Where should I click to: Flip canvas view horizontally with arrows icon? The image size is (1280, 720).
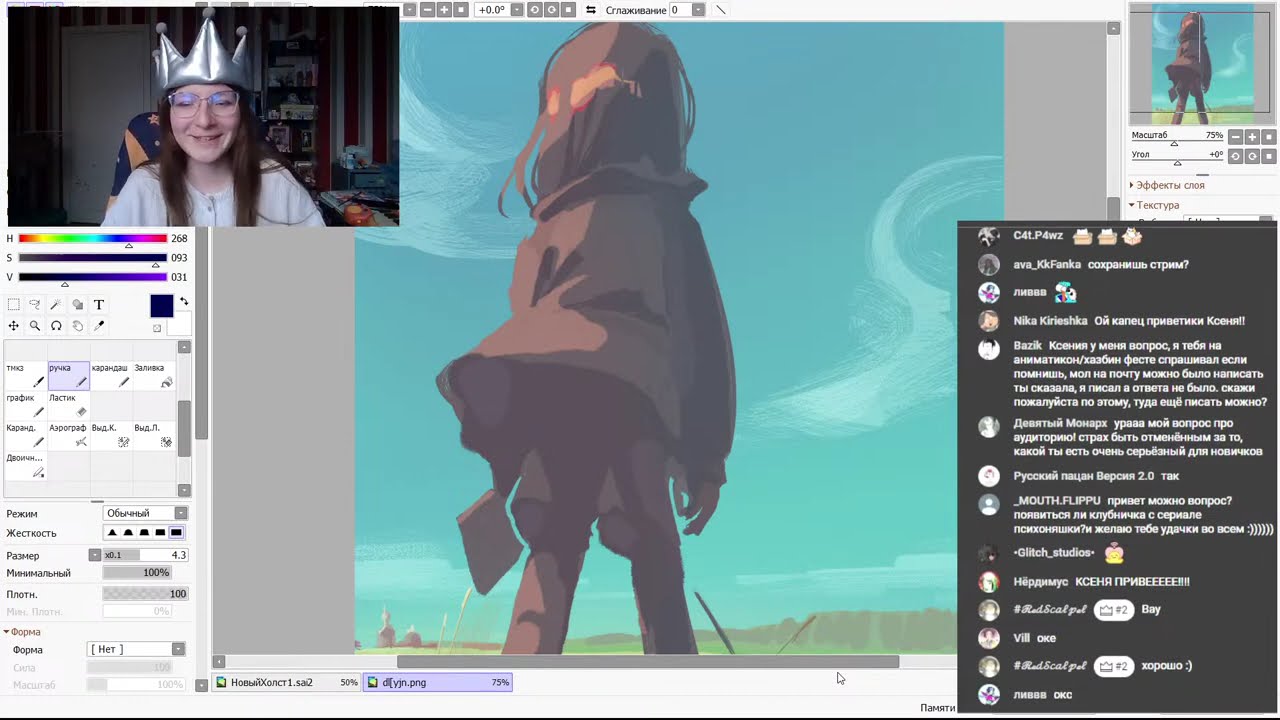click(x=591, y=10)
